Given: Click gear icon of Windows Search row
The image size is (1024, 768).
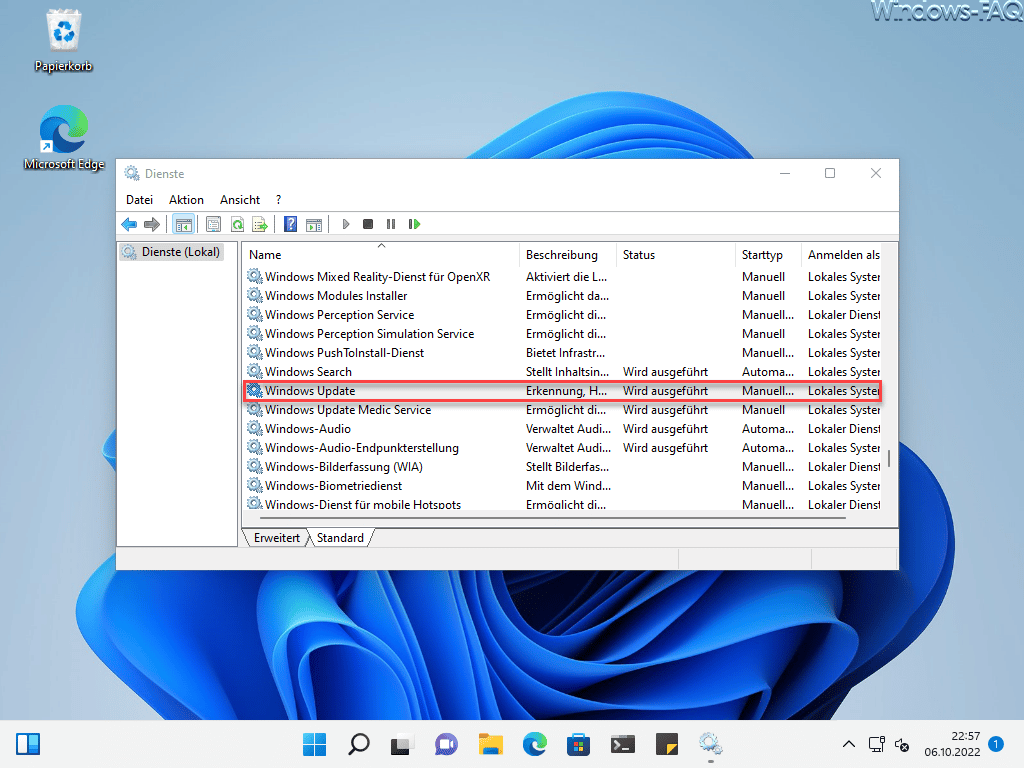Looking at the screenshot, I should click(255, 372).
